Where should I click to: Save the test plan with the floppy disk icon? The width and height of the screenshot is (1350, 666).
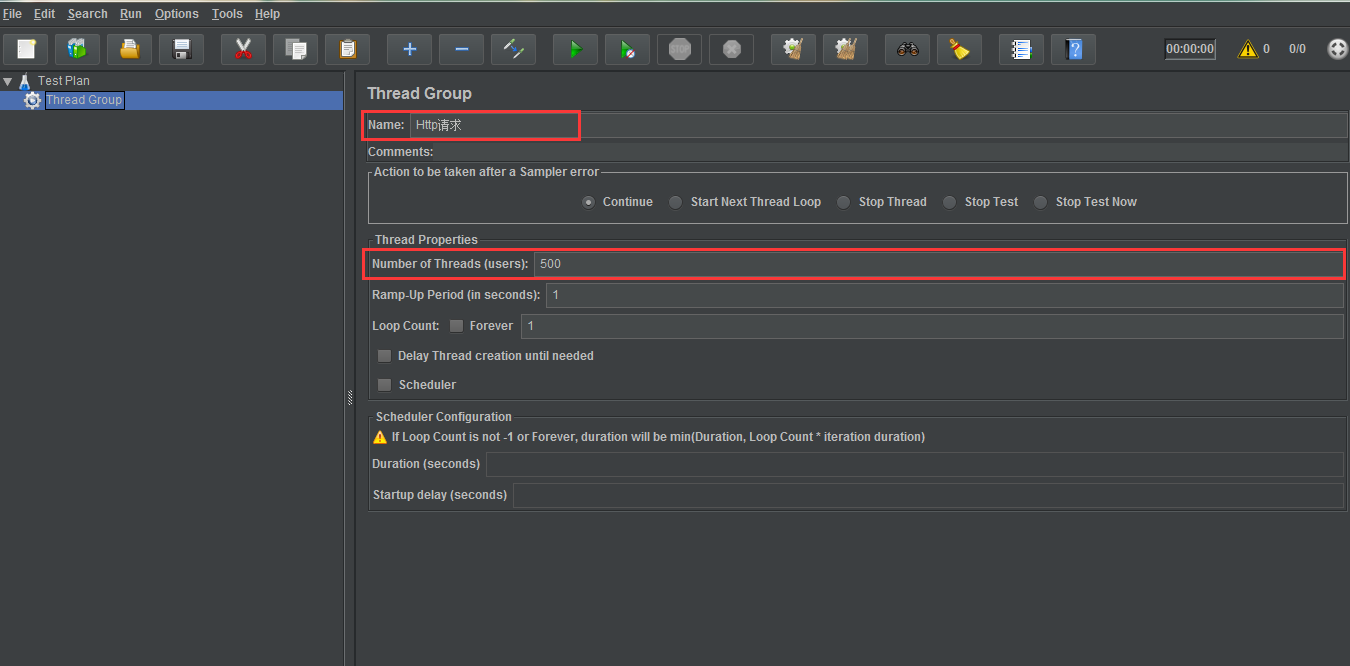coord(181,49)
